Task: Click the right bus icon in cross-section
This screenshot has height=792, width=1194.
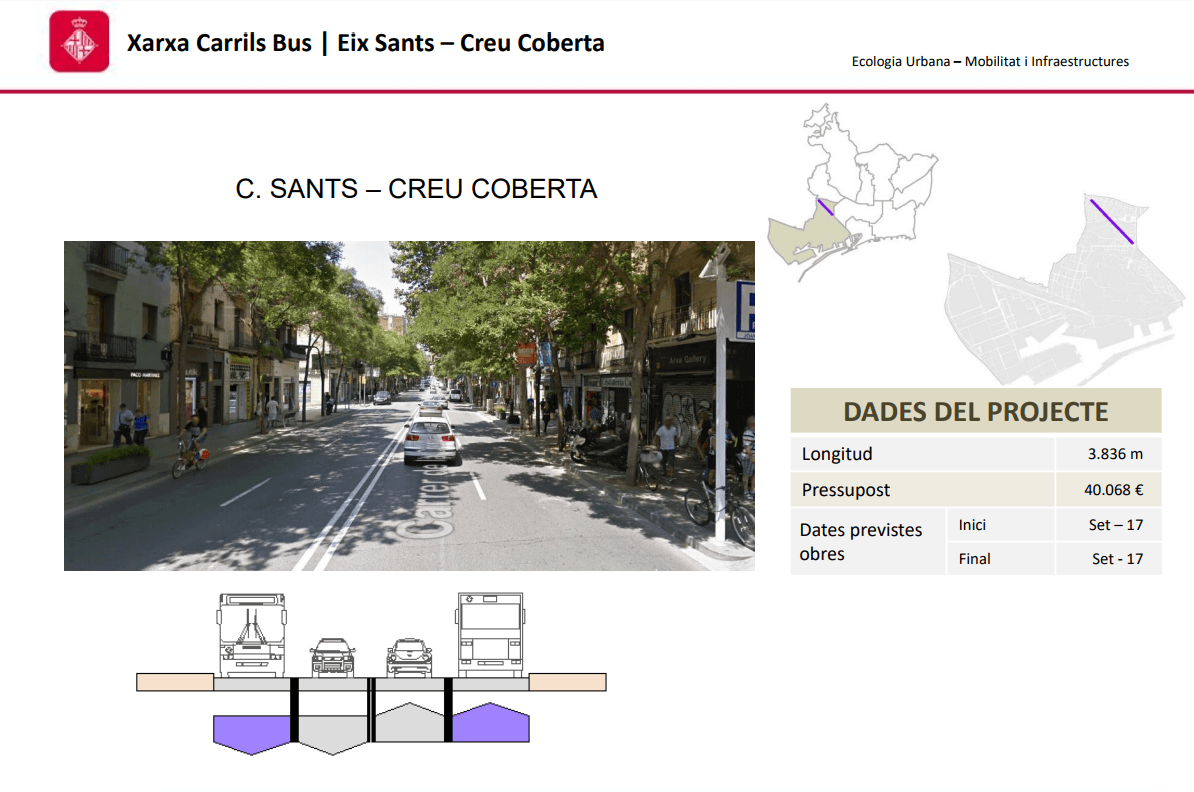Action: point(490,635)
